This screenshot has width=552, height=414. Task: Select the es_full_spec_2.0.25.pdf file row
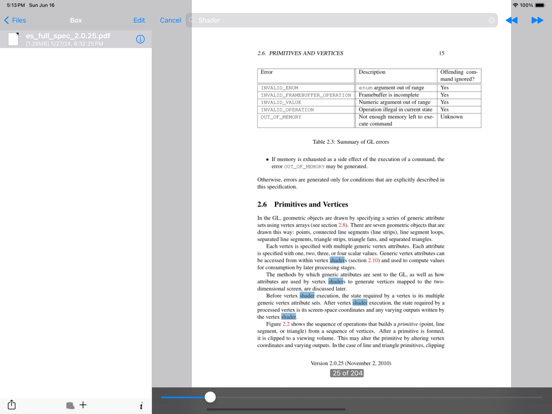click(x=76, y=39)
